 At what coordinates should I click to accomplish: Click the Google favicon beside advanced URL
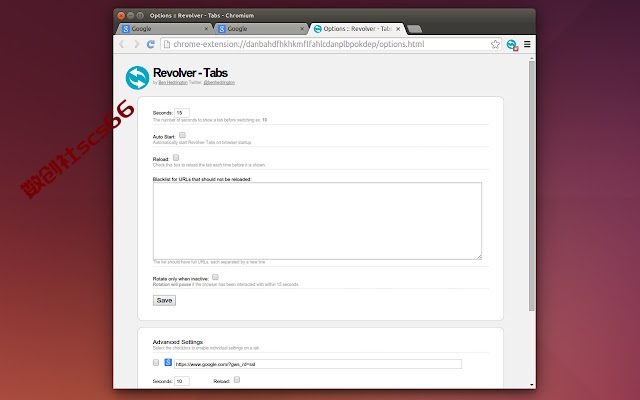point(168,362)
